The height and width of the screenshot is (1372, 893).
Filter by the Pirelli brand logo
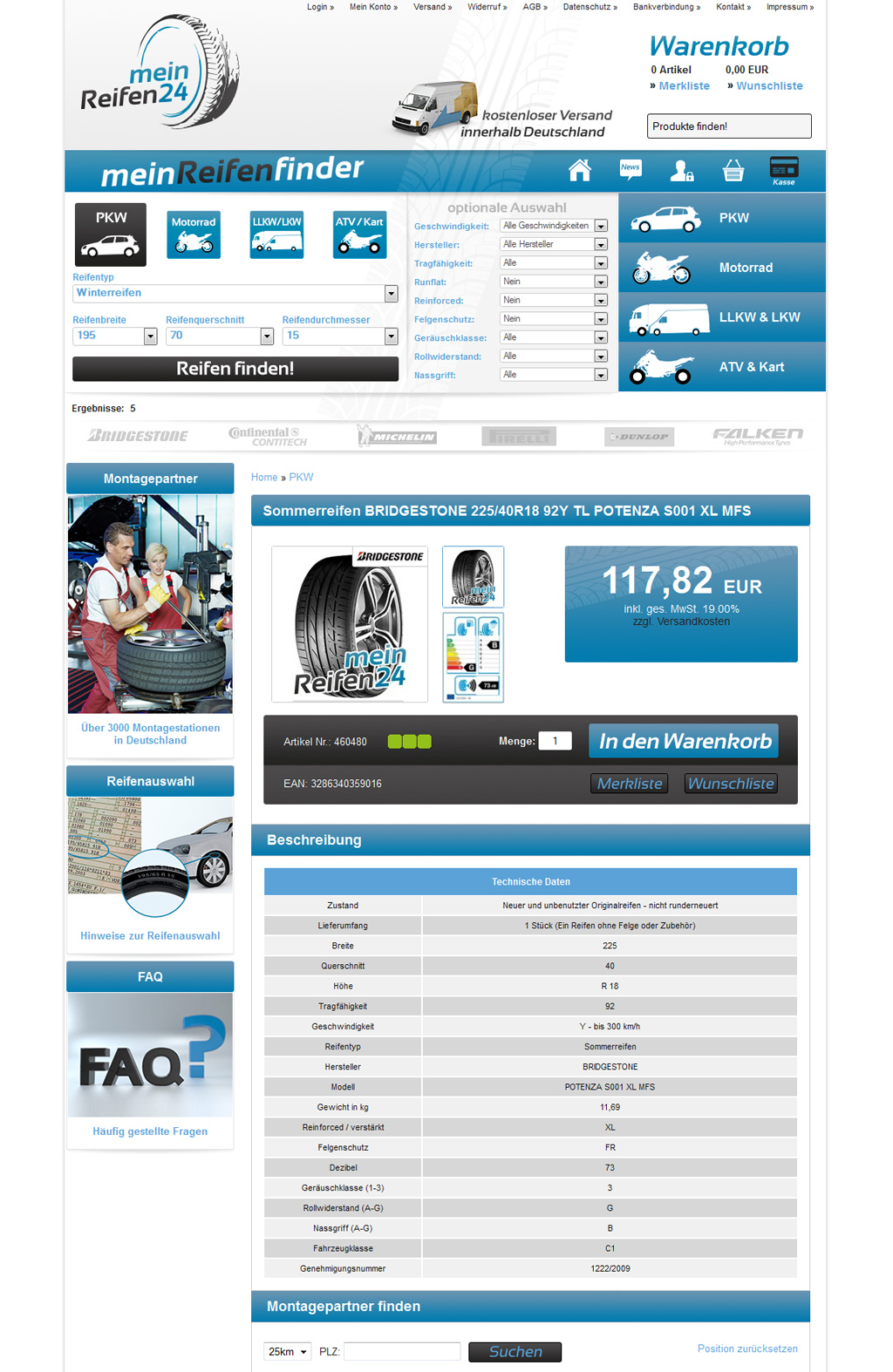(519, 436)
